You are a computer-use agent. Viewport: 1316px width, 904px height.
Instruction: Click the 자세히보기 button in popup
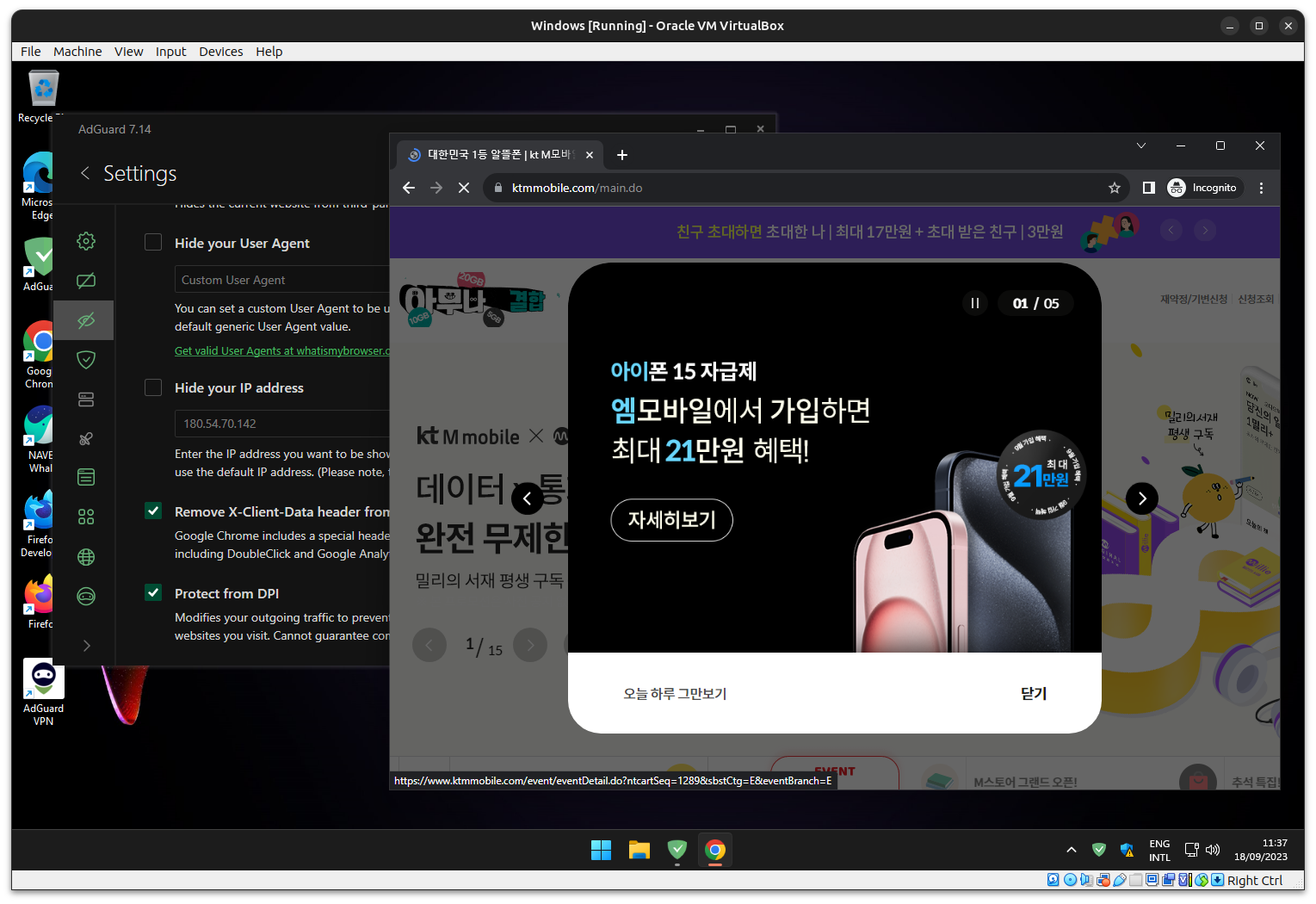pyautogui.click(x=671, y=520)
